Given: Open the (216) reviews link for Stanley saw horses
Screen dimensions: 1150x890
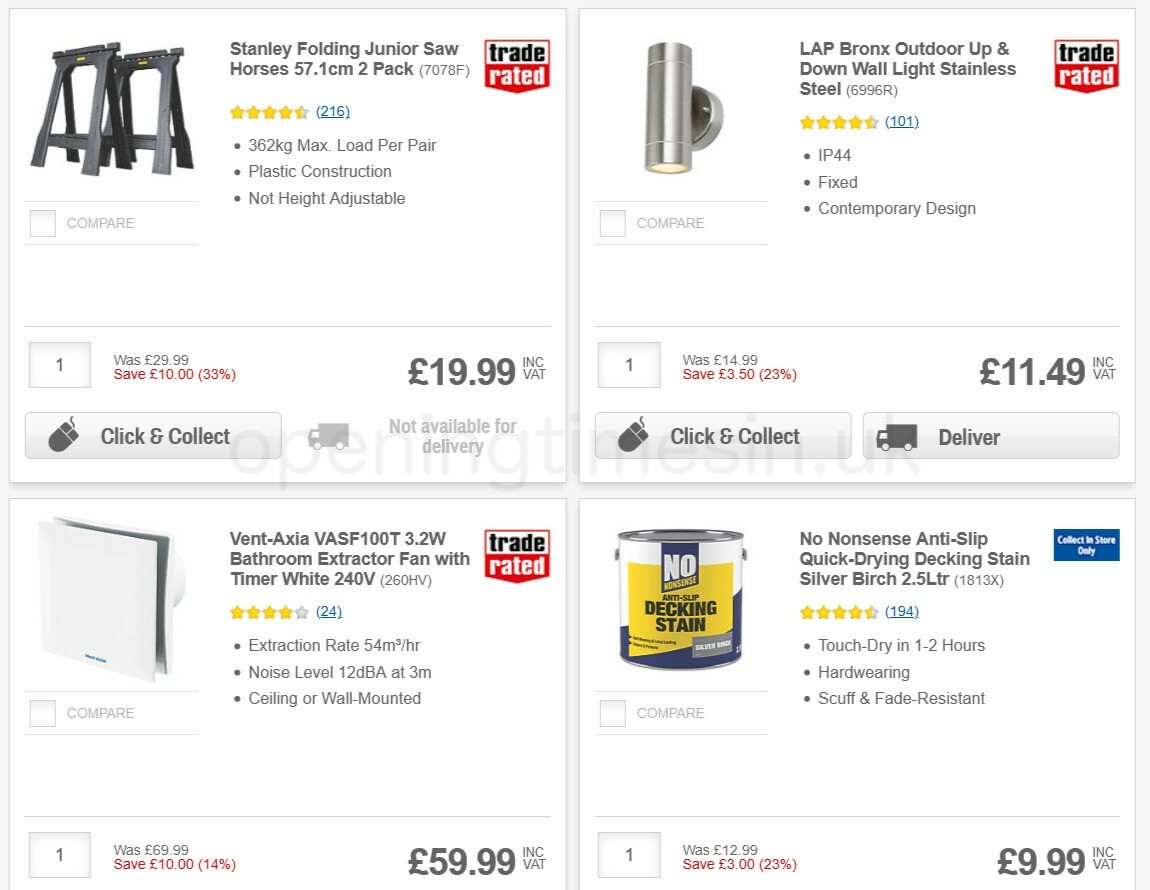Looking at the screenshot, I should (332, 111).
